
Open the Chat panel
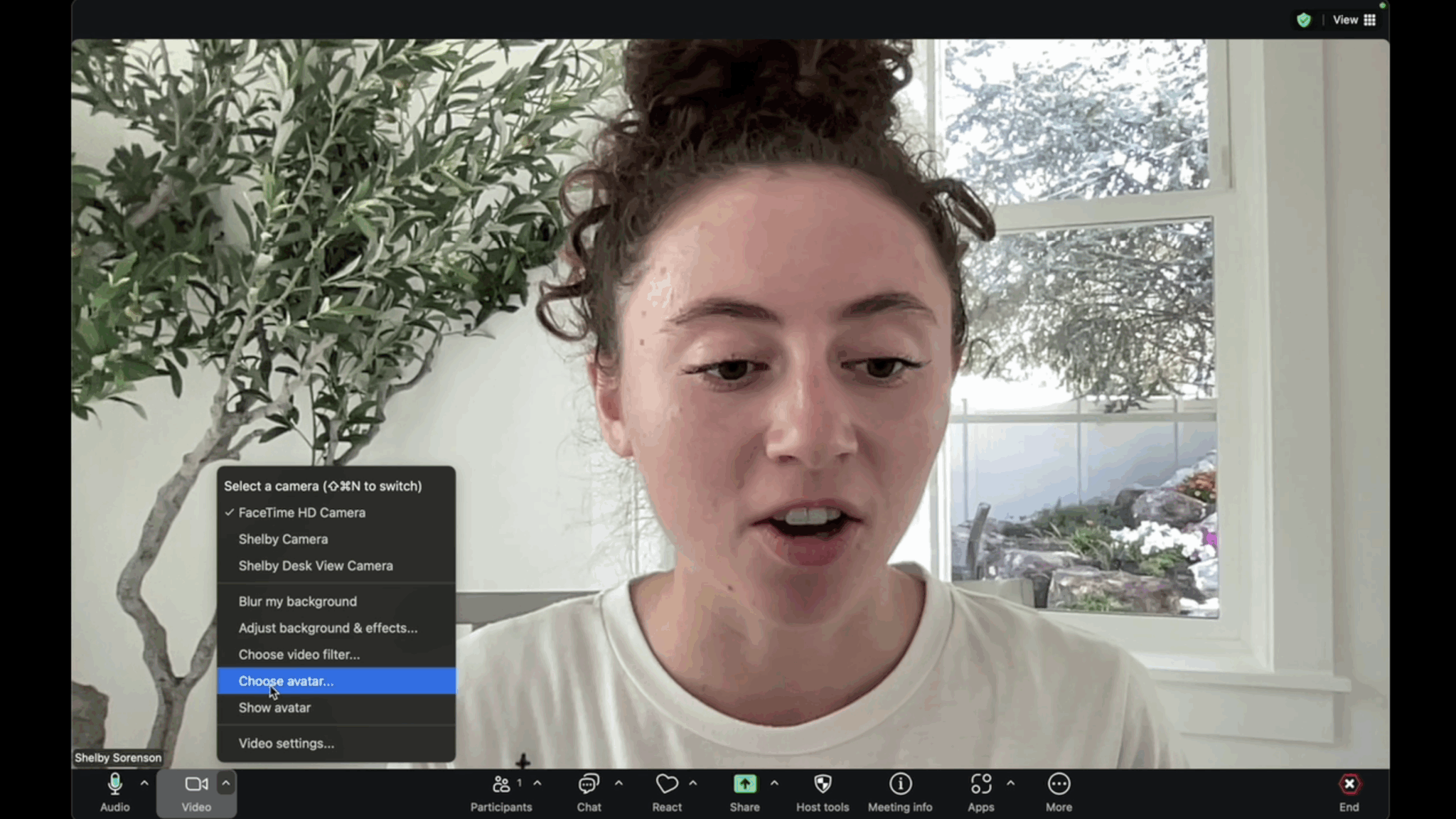coord(588,784)
